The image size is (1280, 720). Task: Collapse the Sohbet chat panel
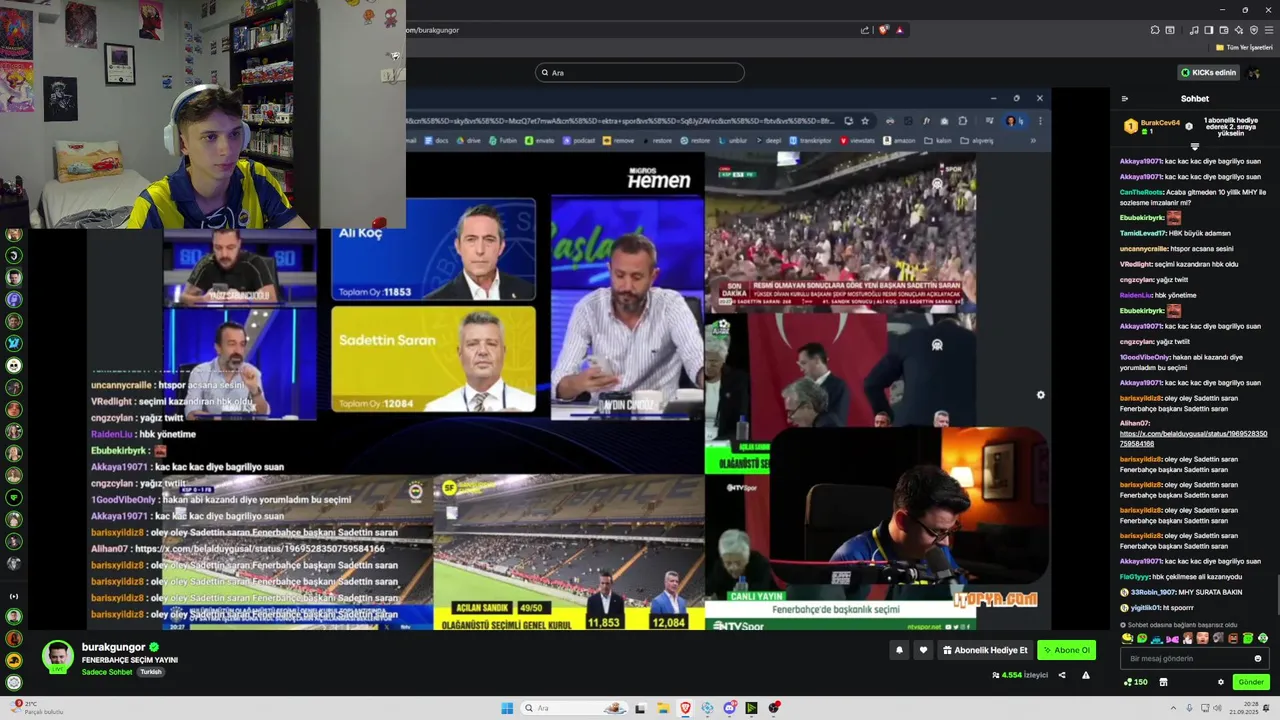1124,99
